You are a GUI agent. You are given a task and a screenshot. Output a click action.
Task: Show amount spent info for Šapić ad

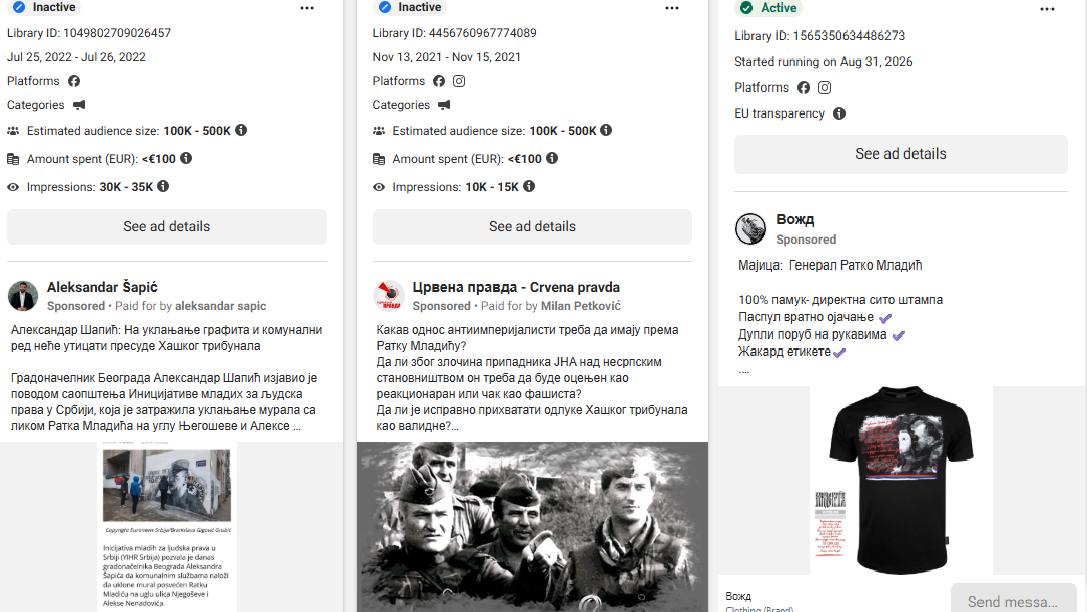point(186,158)
